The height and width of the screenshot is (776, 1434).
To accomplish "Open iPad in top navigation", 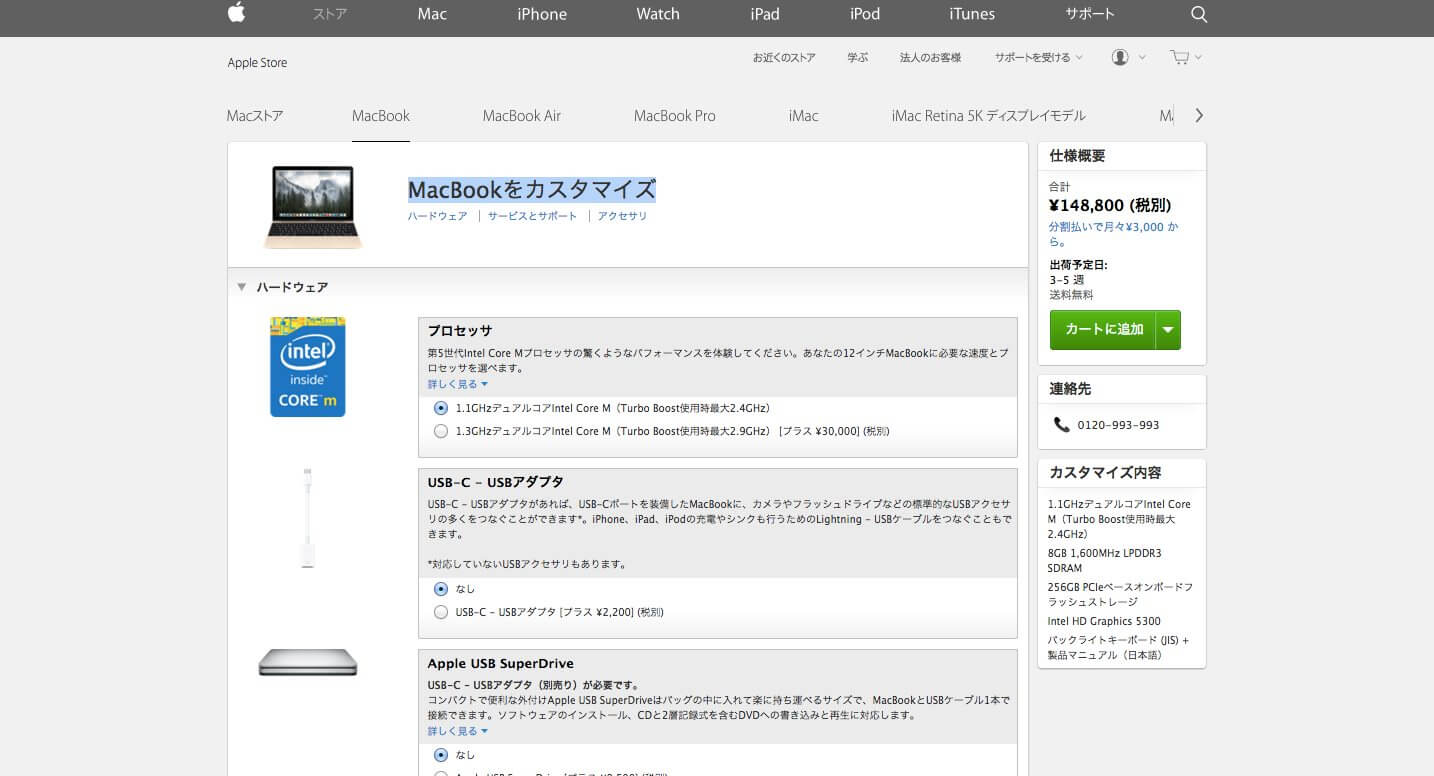I will pos(765,14).
